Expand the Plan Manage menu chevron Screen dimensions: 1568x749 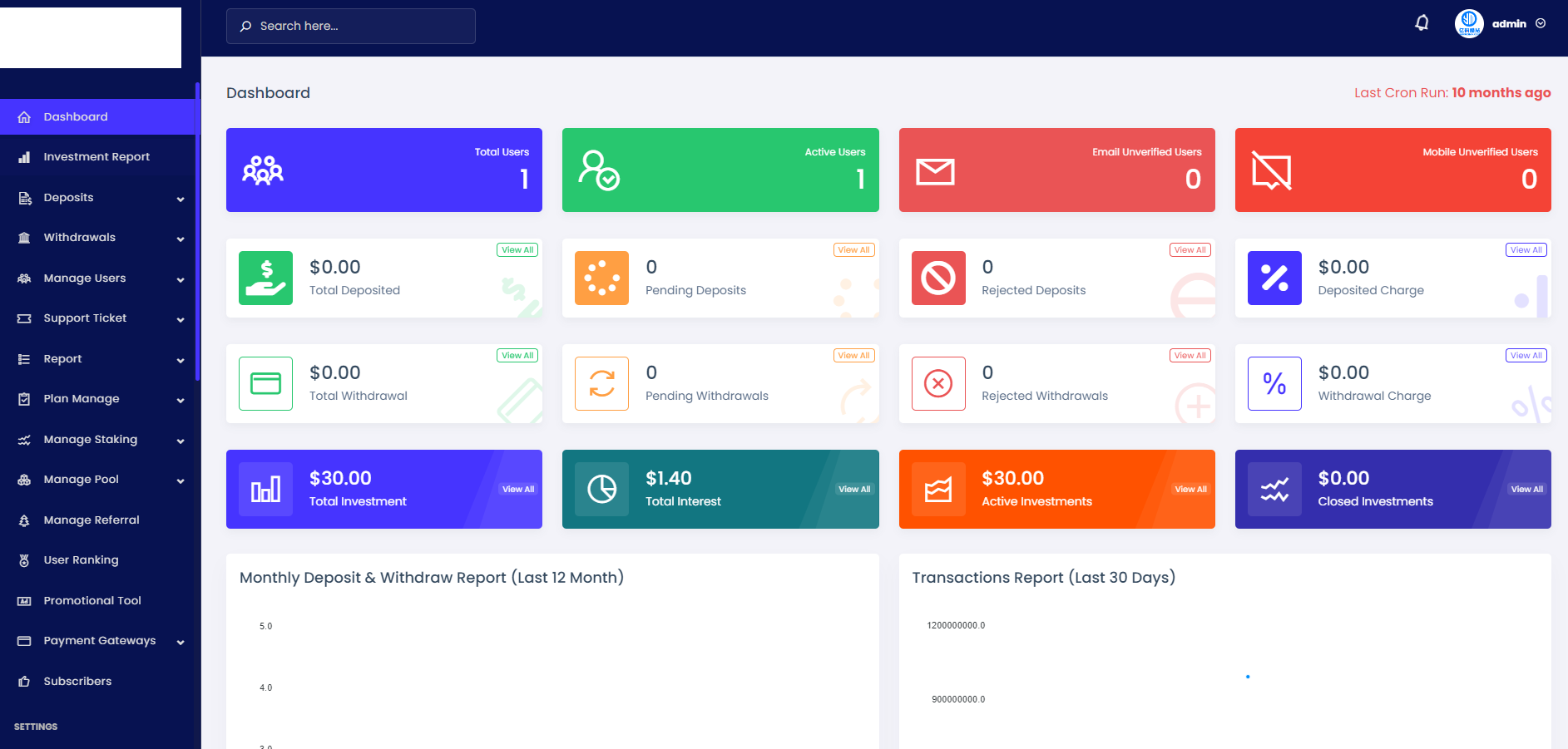point(181,400)
